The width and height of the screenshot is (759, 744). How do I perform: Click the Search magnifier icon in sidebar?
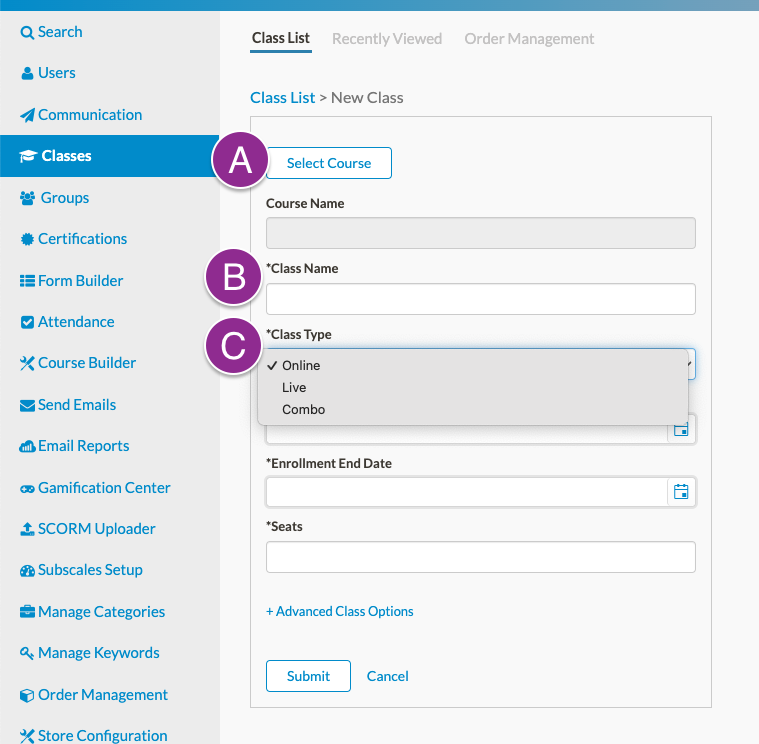[27, 32]
